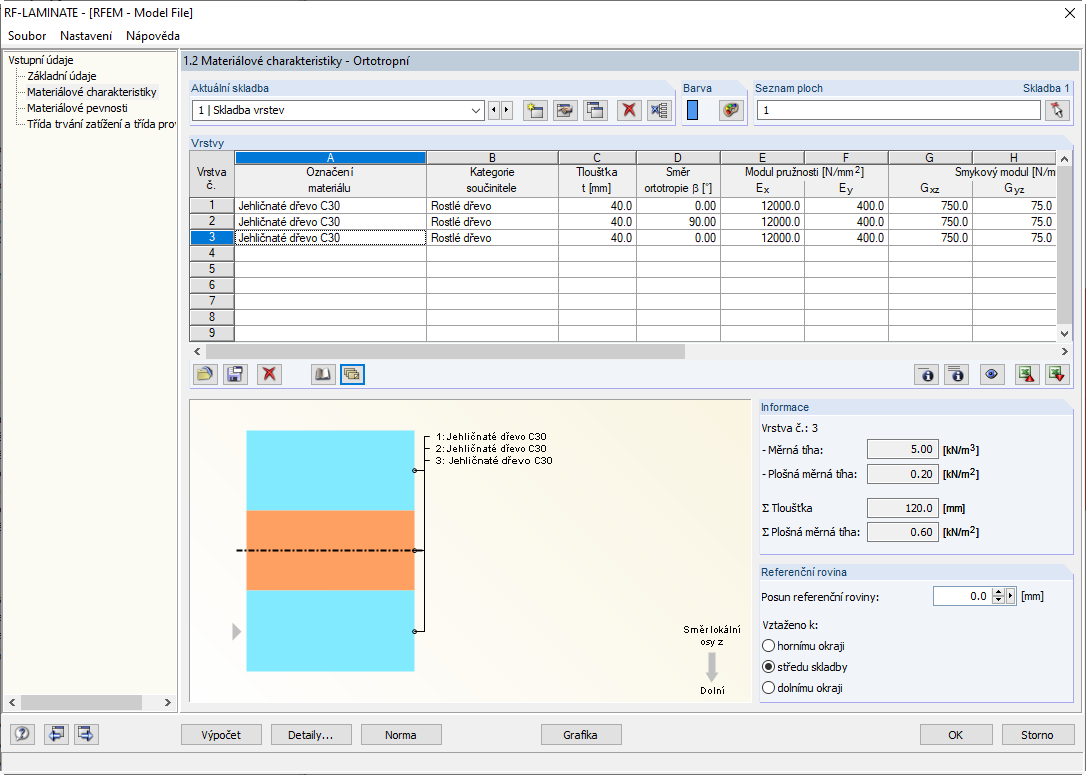
Task: Click the delete all compositions icon
Action: [x=659, y=110]
